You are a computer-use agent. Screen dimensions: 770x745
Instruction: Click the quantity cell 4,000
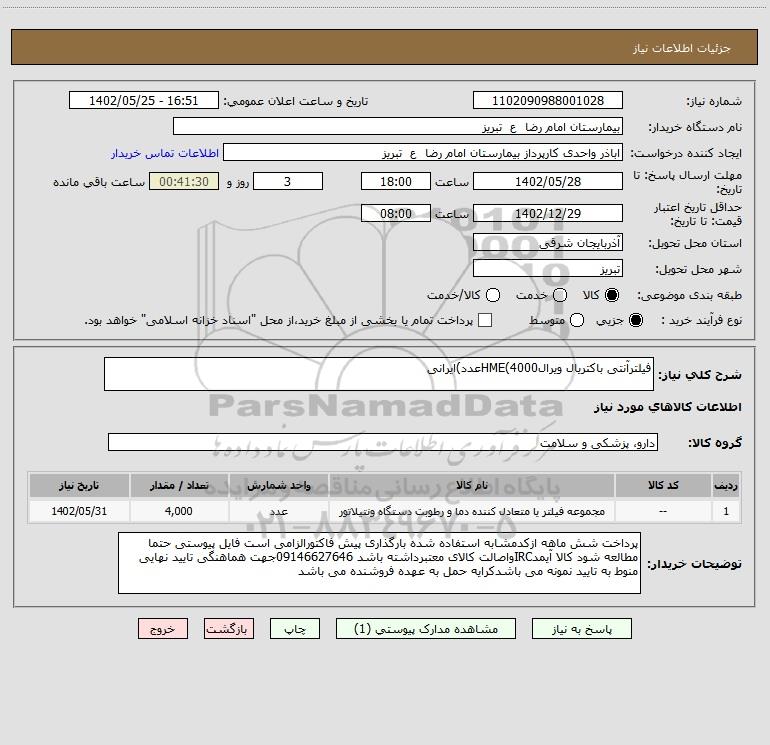(x=179, y=511)
